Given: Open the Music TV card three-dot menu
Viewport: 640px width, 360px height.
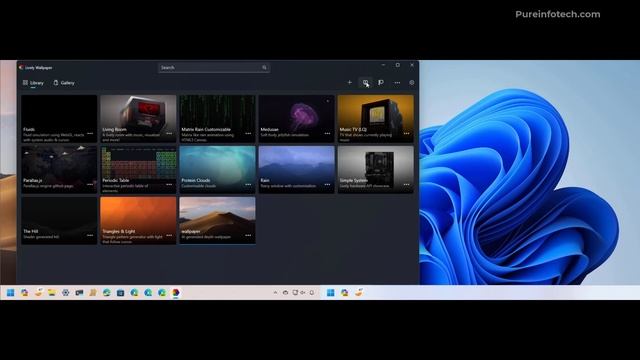Looking at the screenshot, I should click(407, 133).
